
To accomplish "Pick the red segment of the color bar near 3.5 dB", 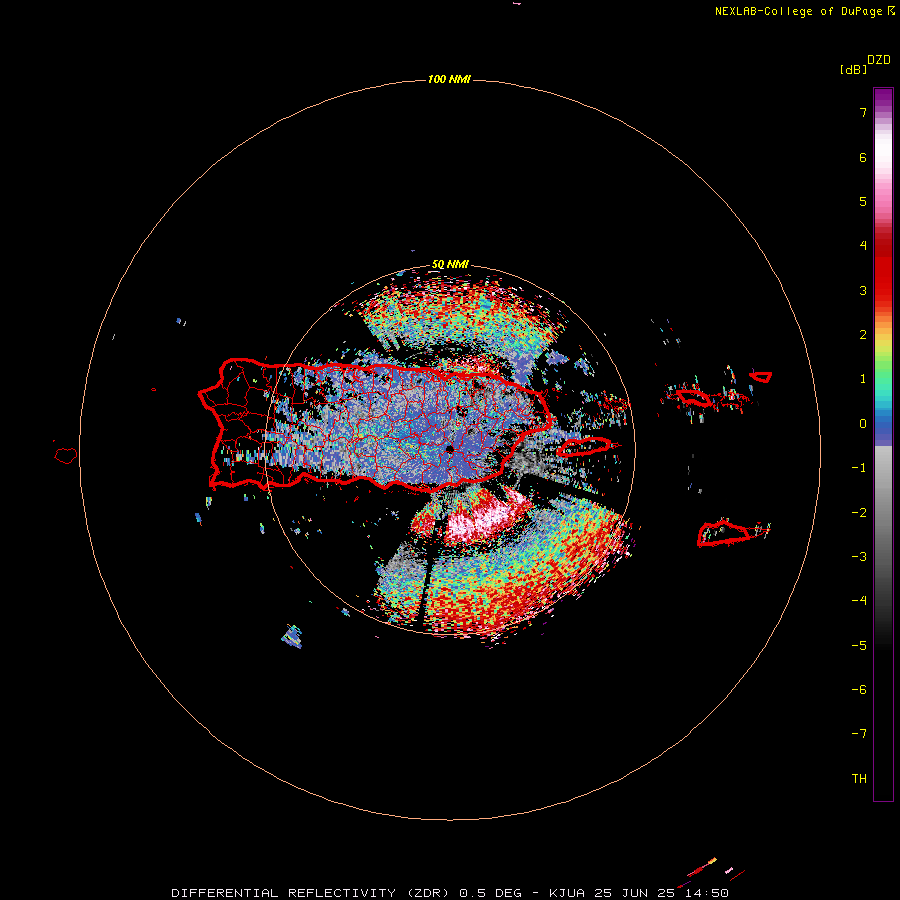I will (x=883, y=269).
